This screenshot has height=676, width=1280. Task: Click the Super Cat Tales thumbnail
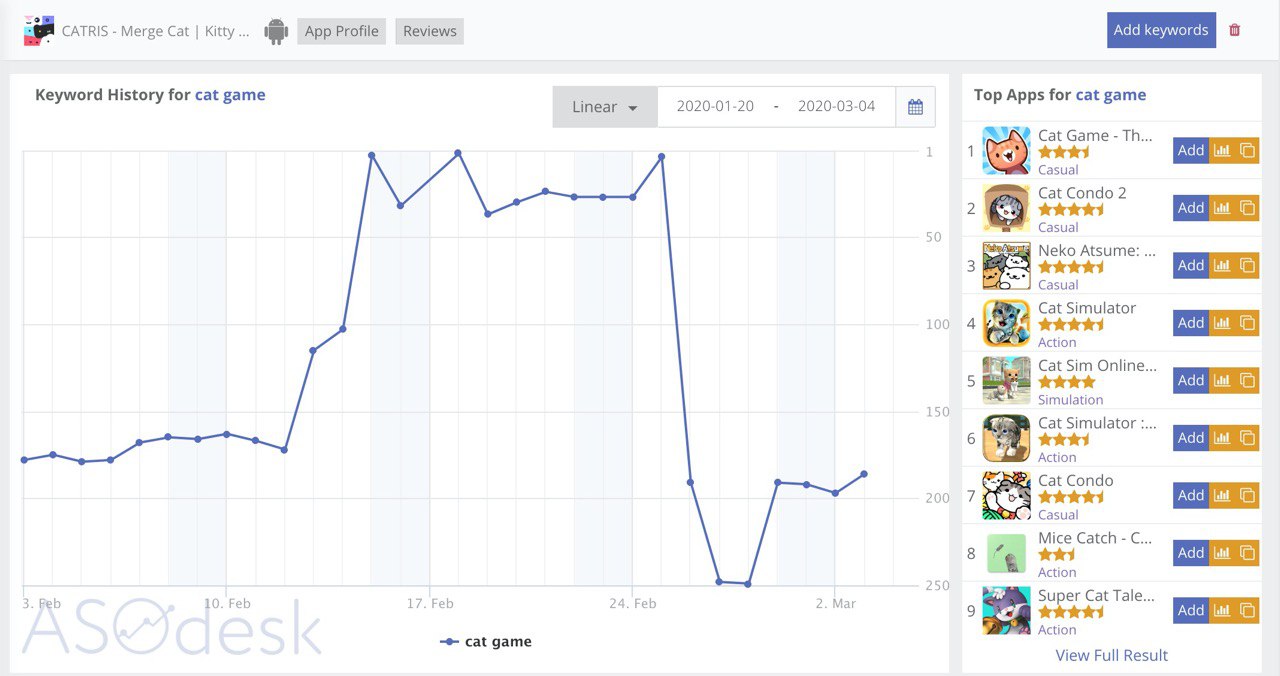(x=1006, y=610)
